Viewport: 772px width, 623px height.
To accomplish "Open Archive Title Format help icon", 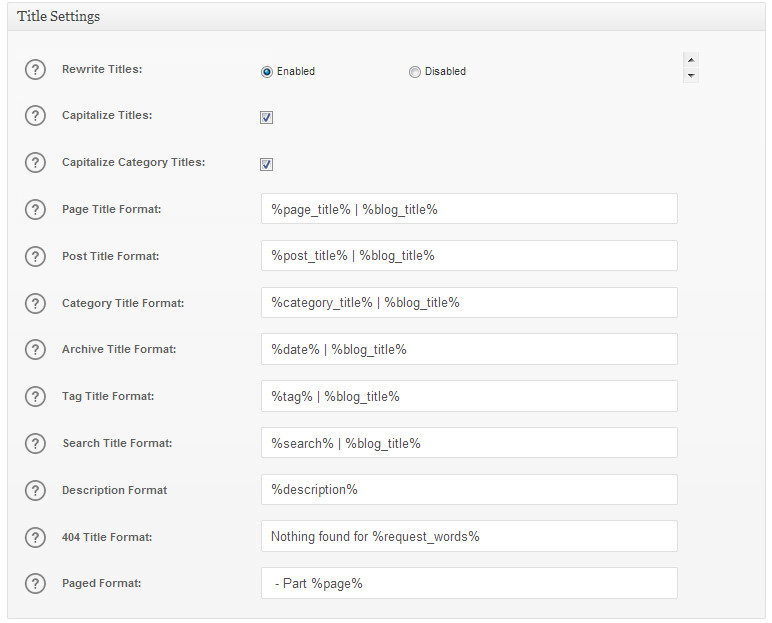I will (x=35, y=350).
